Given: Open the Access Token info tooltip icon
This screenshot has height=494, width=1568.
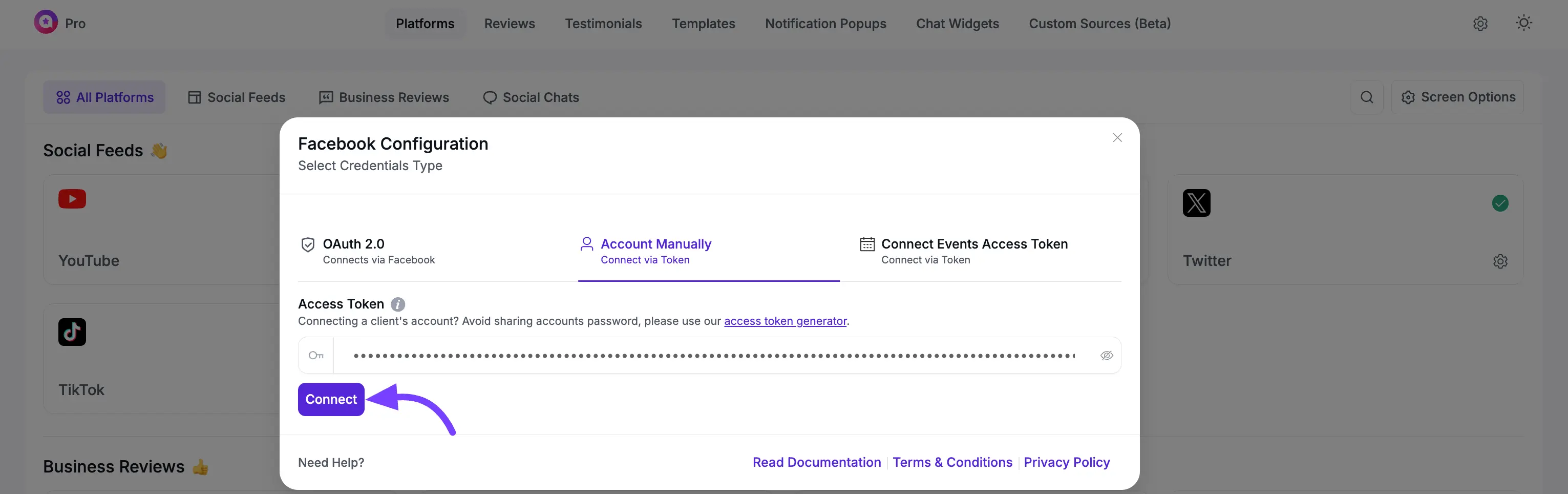Looking at the screenshot, I should coord(397,303).
